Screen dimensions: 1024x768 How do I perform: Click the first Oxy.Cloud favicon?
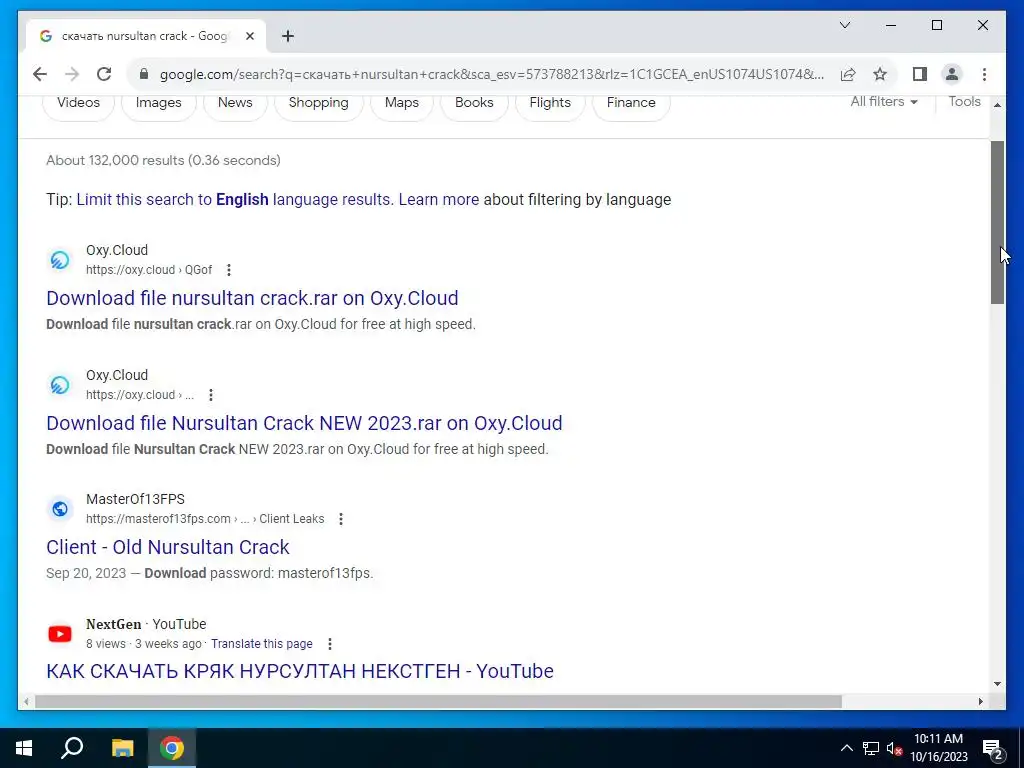click(x=60, y=260)
